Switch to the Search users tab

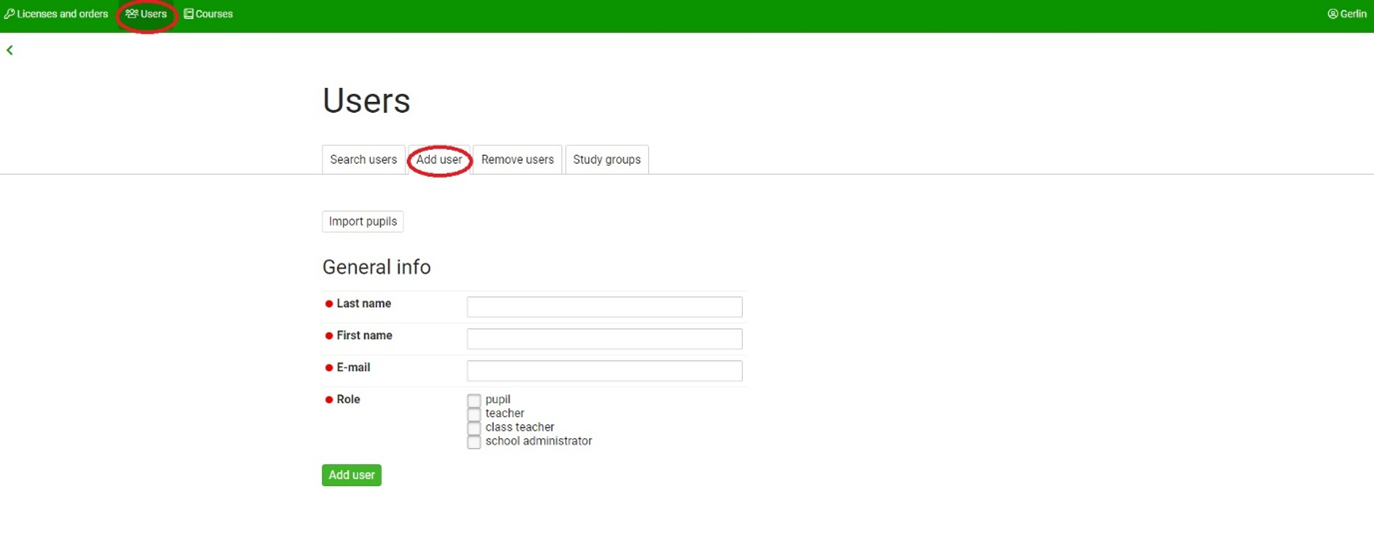[x=363, y=160]
